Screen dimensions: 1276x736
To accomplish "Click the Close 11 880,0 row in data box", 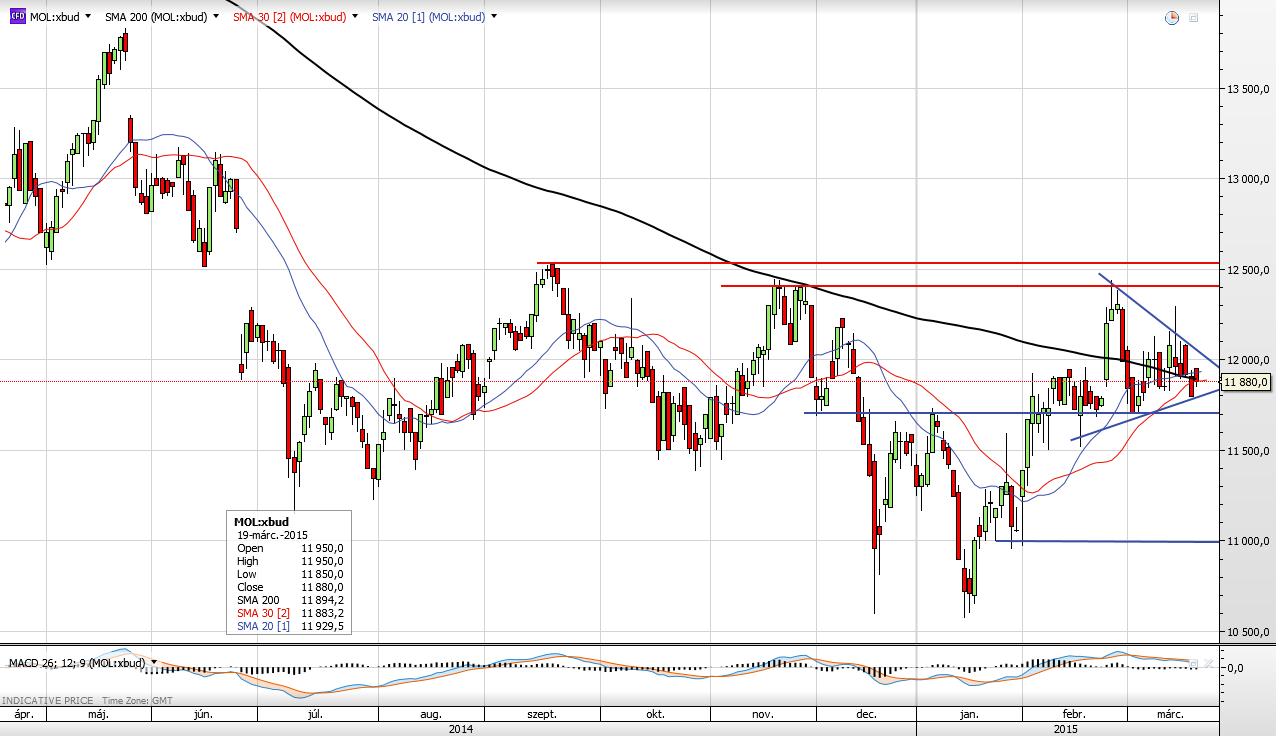I will pyautogui.click(x=290, y=587).
